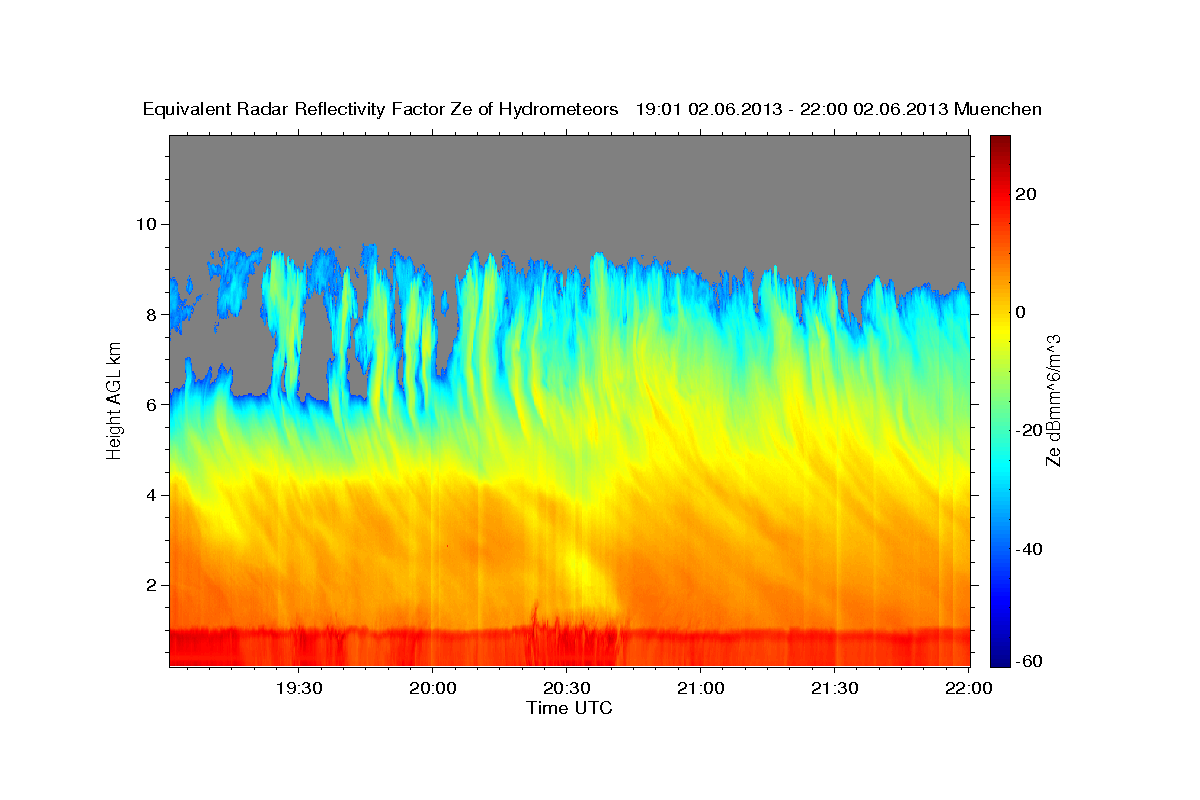Click the red bright band near 1 km

[570, 636]
